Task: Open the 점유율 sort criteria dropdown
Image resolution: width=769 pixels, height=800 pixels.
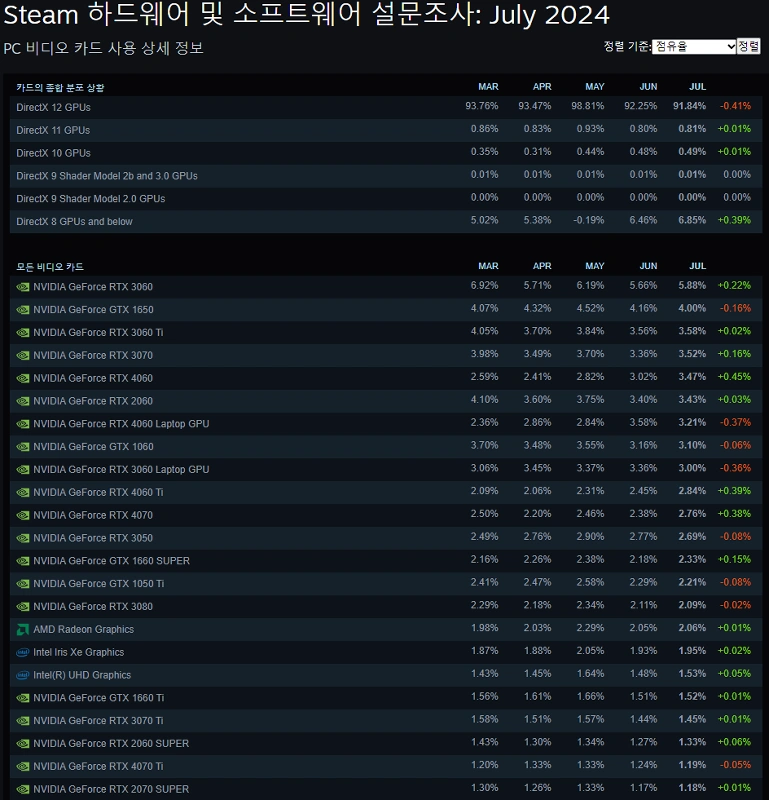Action: (694, 46)
